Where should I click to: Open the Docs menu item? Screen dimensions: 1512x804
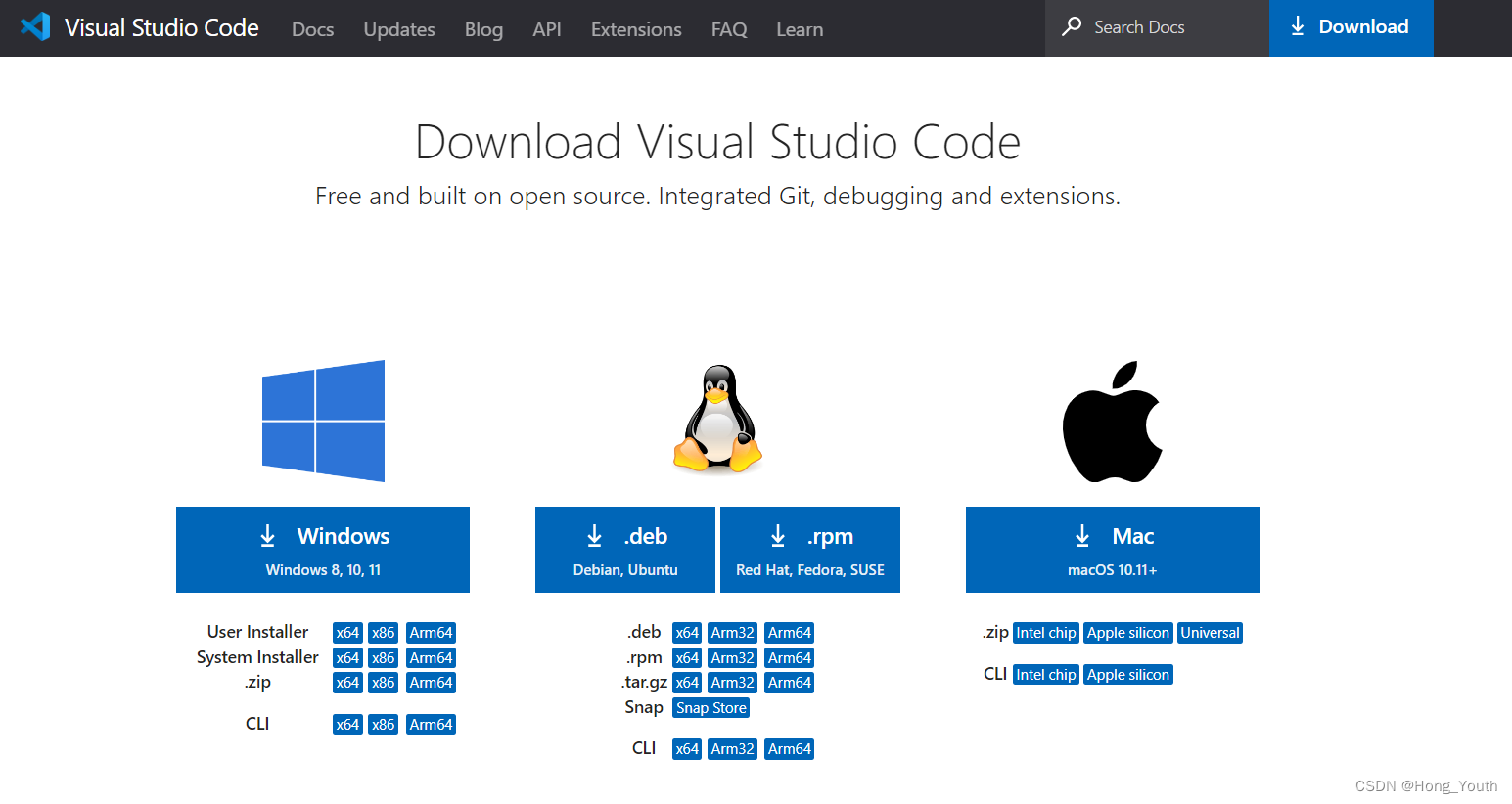313,29
